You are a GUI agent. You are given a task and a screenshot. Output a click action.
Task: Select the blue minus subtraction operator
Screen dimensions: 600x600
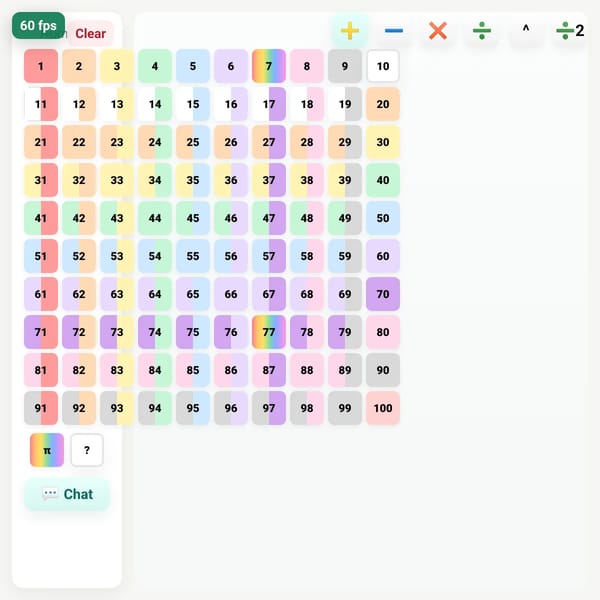(x=394, y=31)
